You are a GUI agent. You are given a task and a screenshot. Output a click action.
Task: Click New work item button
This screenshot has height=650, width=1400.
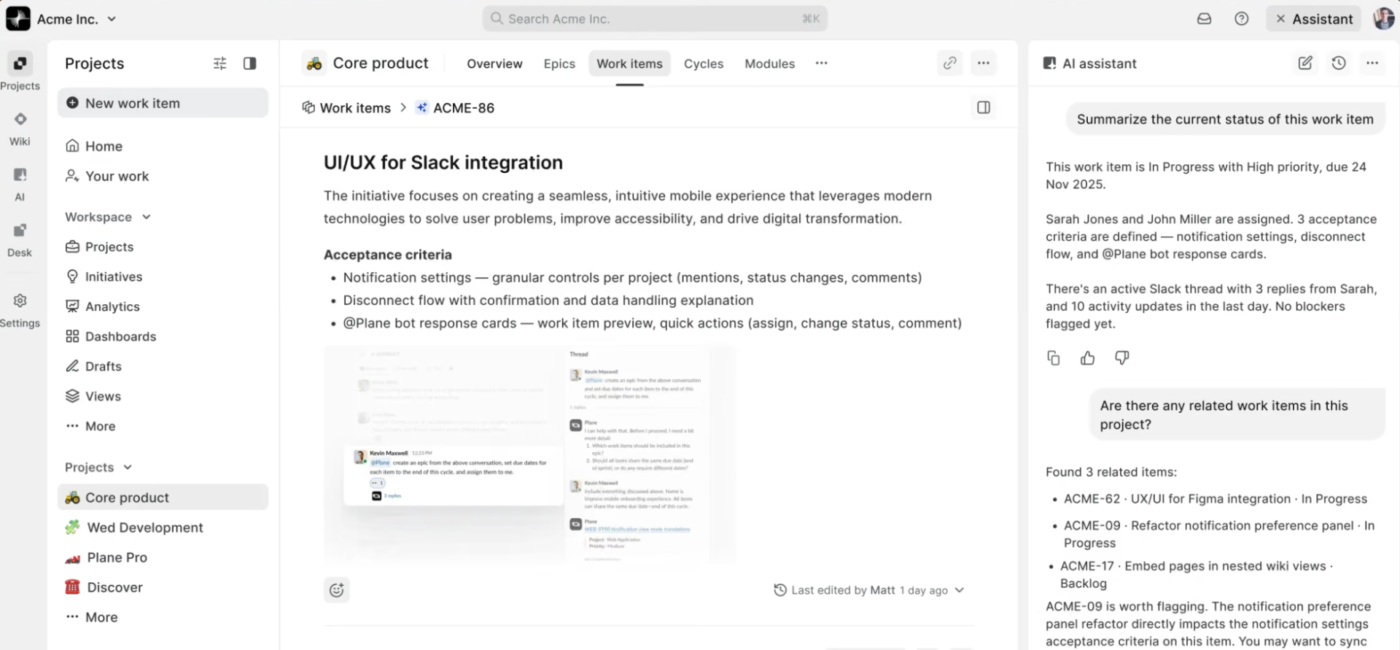(162, 103)
